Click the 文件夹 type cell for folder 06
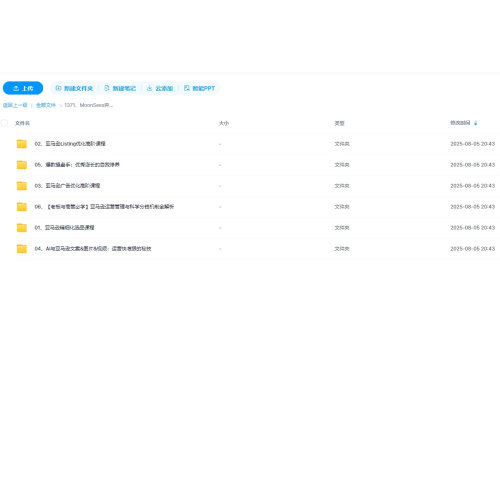Image resolution: width=500 pixels, height=500 pixels. click(342, 207)
